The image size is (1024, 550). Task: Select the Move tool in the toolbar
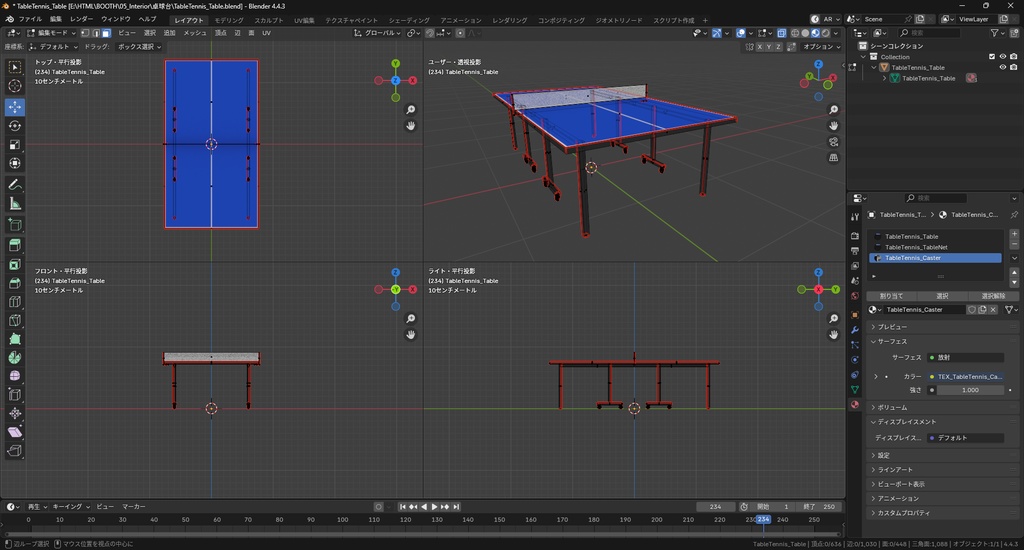15,106
